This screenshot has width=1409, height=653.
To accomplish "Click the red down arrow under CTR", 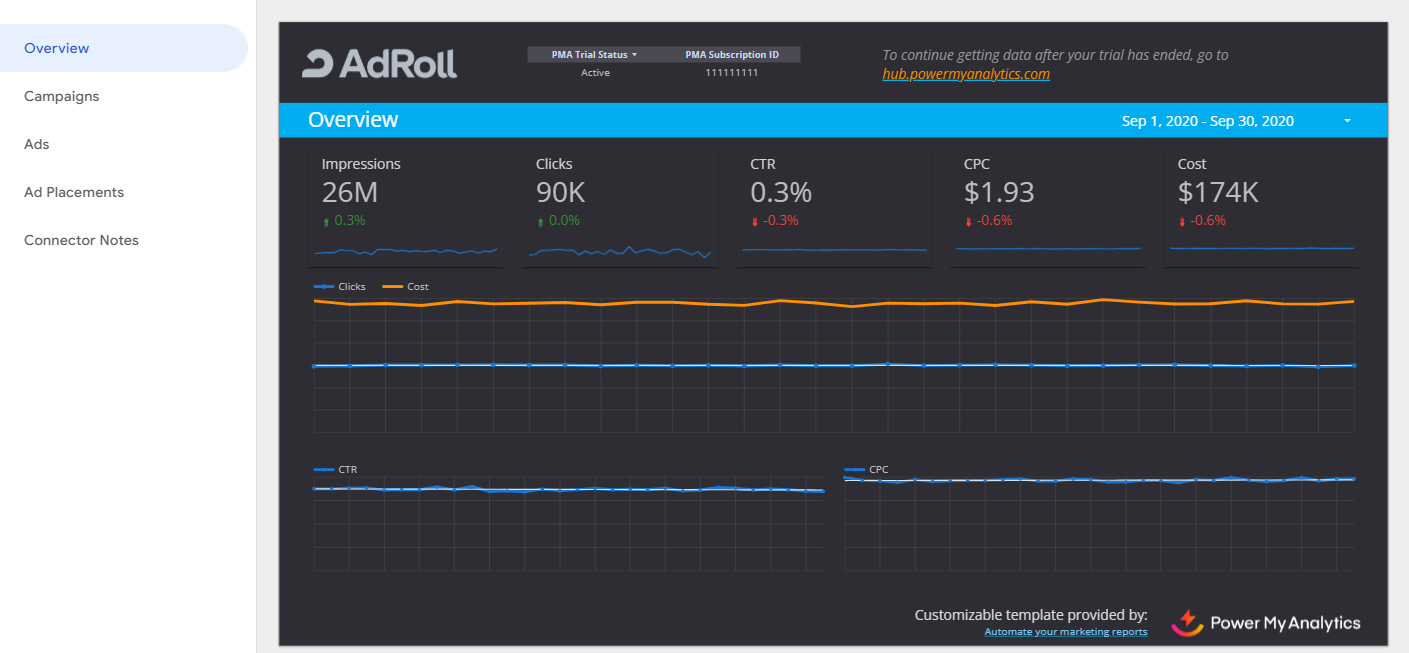I will pos(754,221).
